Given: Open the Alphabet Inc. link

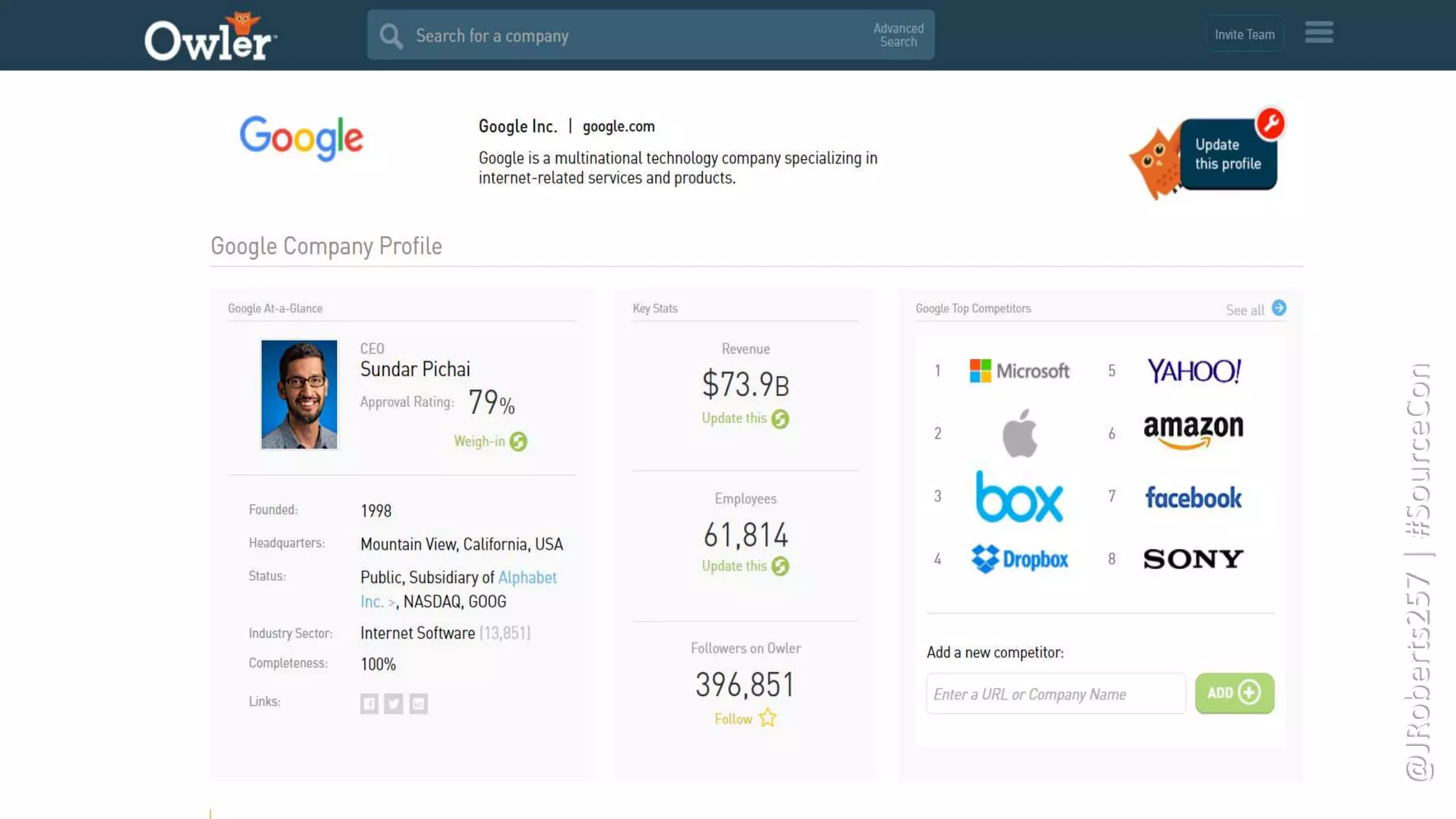Looking at the screenshot, I should (527, 577).
